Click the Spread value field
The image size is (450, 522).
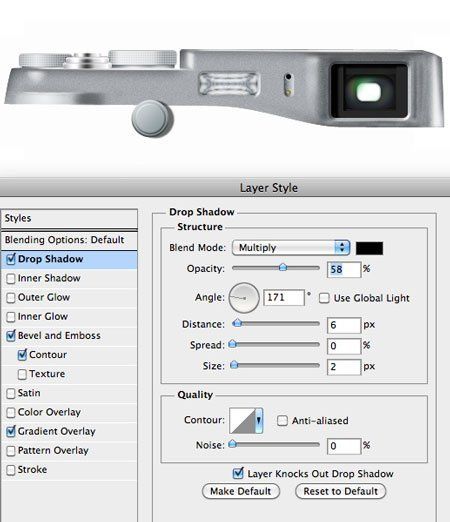pyautogui.click(x=344, y=346)
